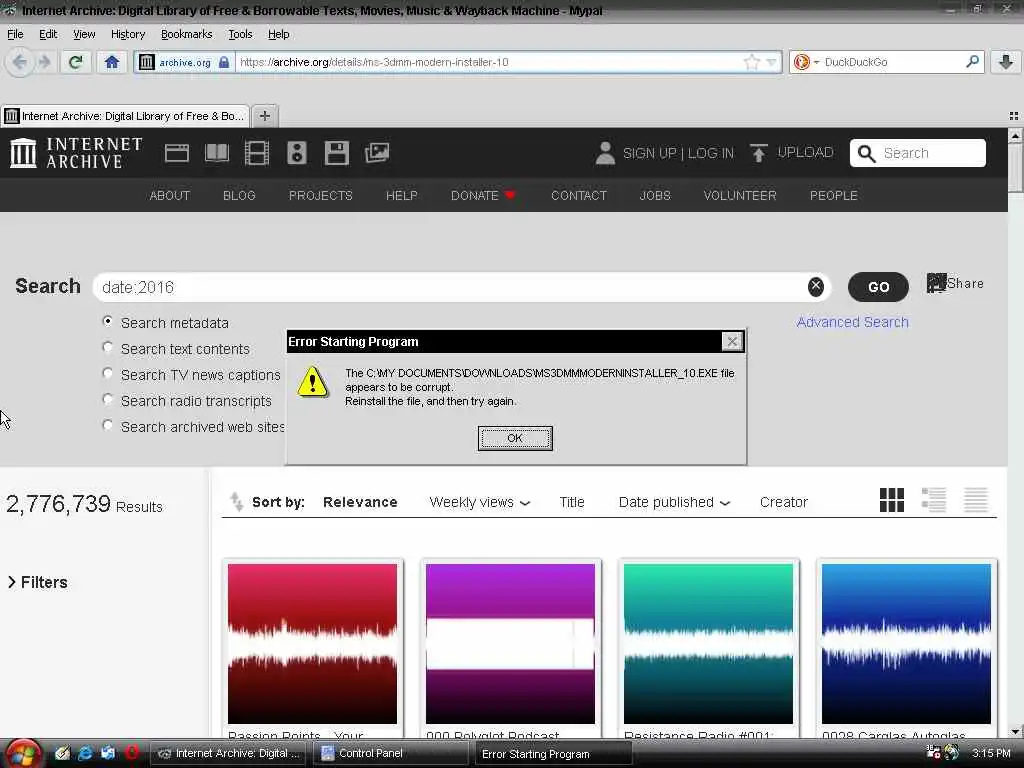Sort results by Title

(x=571, y=502)
